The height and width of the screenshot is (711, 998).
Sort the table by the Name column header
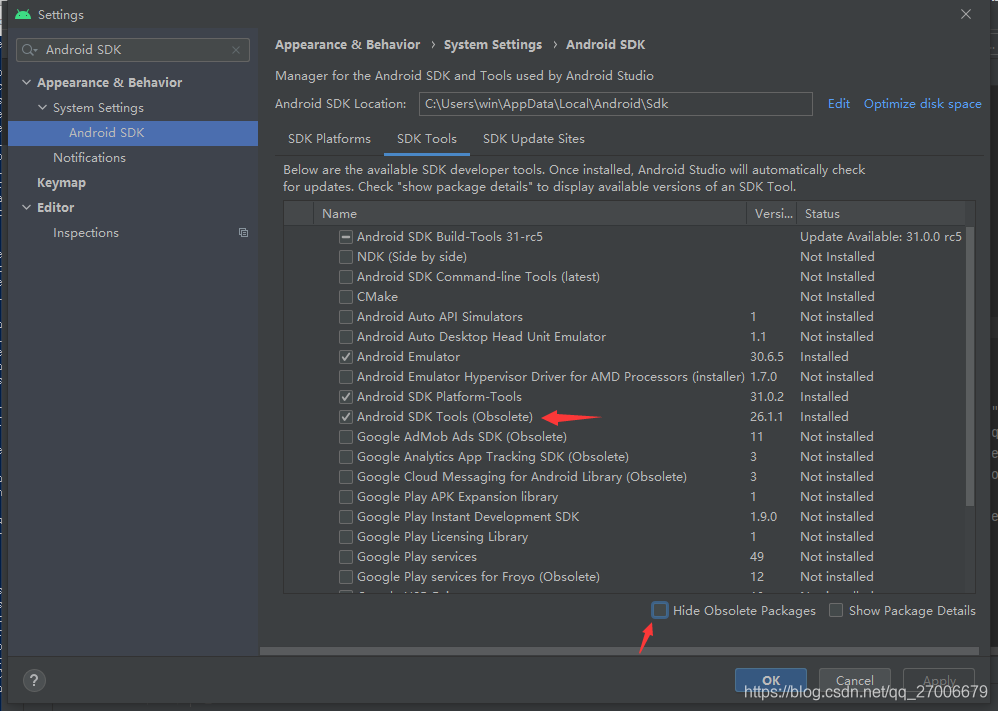530,214
